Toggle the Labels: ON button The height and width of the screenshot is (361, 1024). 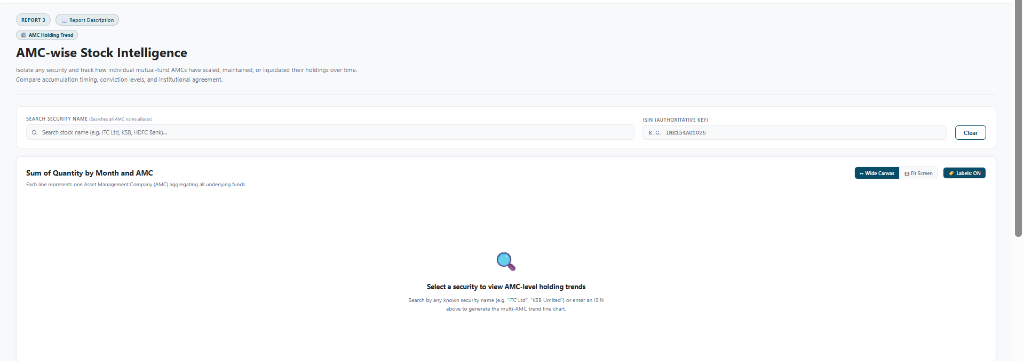pos(964,173)
